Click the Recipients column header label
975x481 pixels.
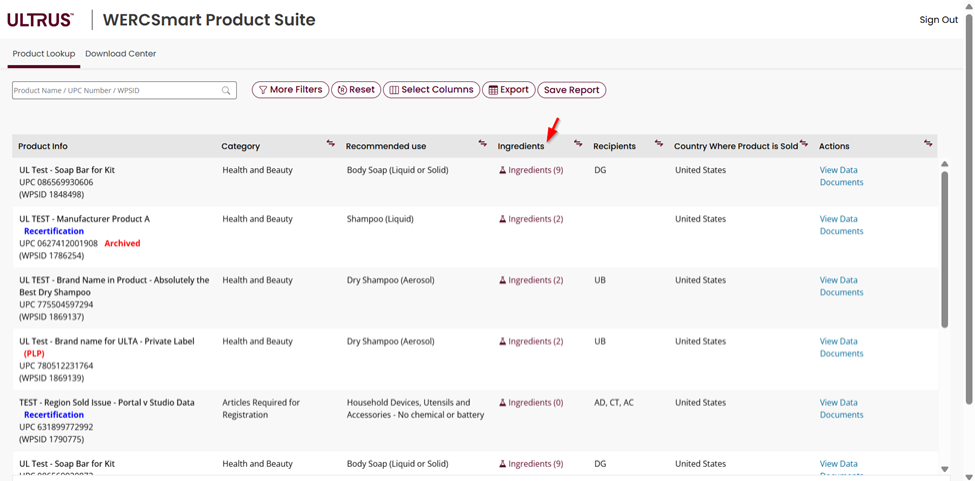pyautogui.click(x=614, y=147)
